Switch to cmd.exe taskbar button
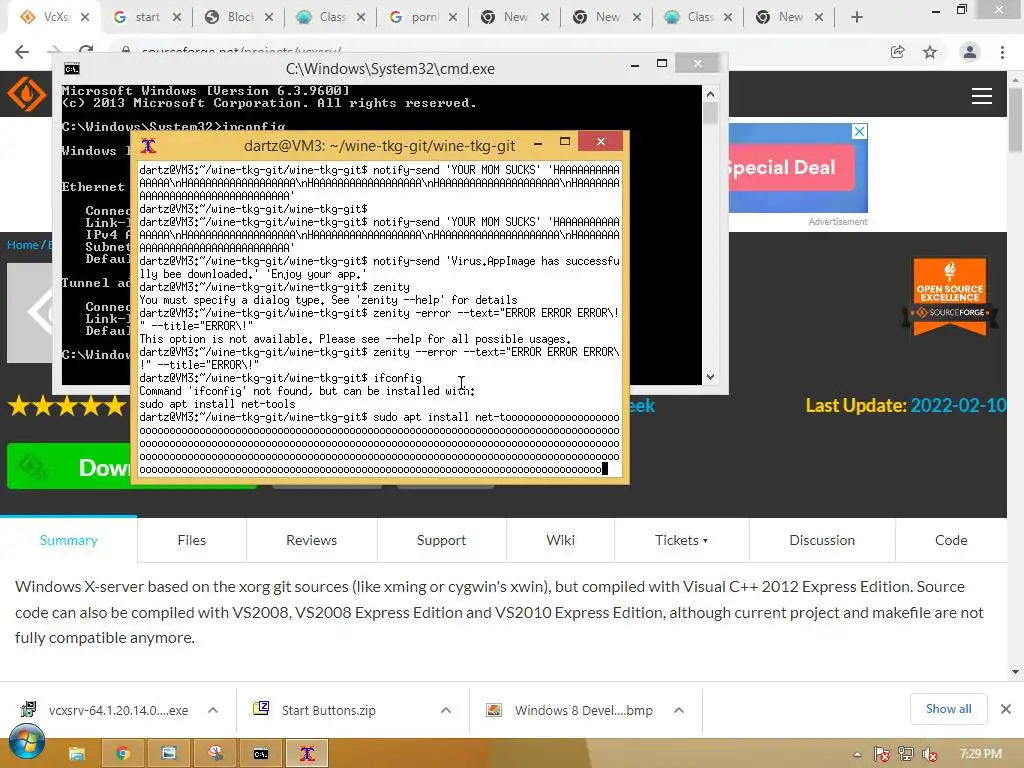Image resolution: width=1024 pixels, height=768 pixels. [261, 754]
